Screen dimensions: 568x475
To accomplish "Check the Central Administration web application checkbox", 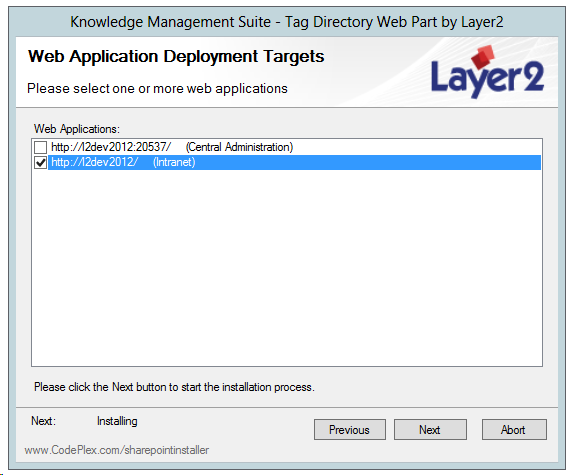I will click(x=40, y=147).
